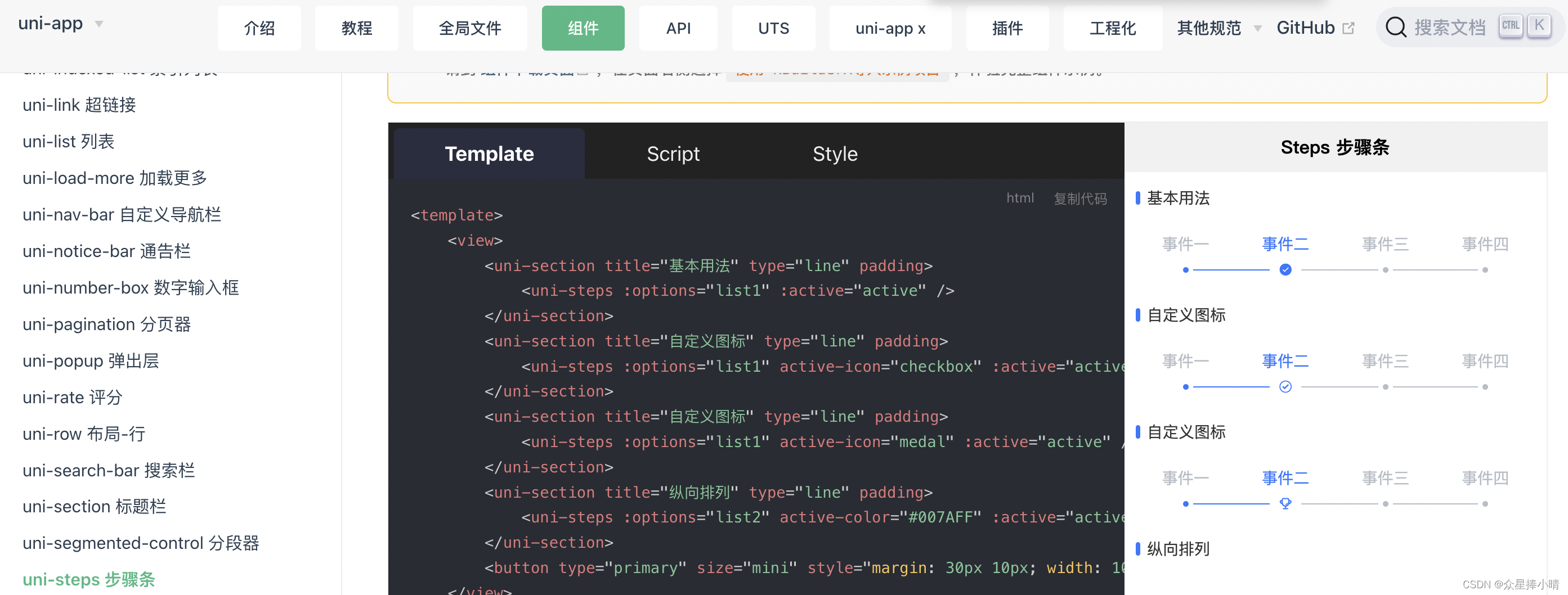Click 事件二 step in 基本用法 demo

pos(1285,244)
